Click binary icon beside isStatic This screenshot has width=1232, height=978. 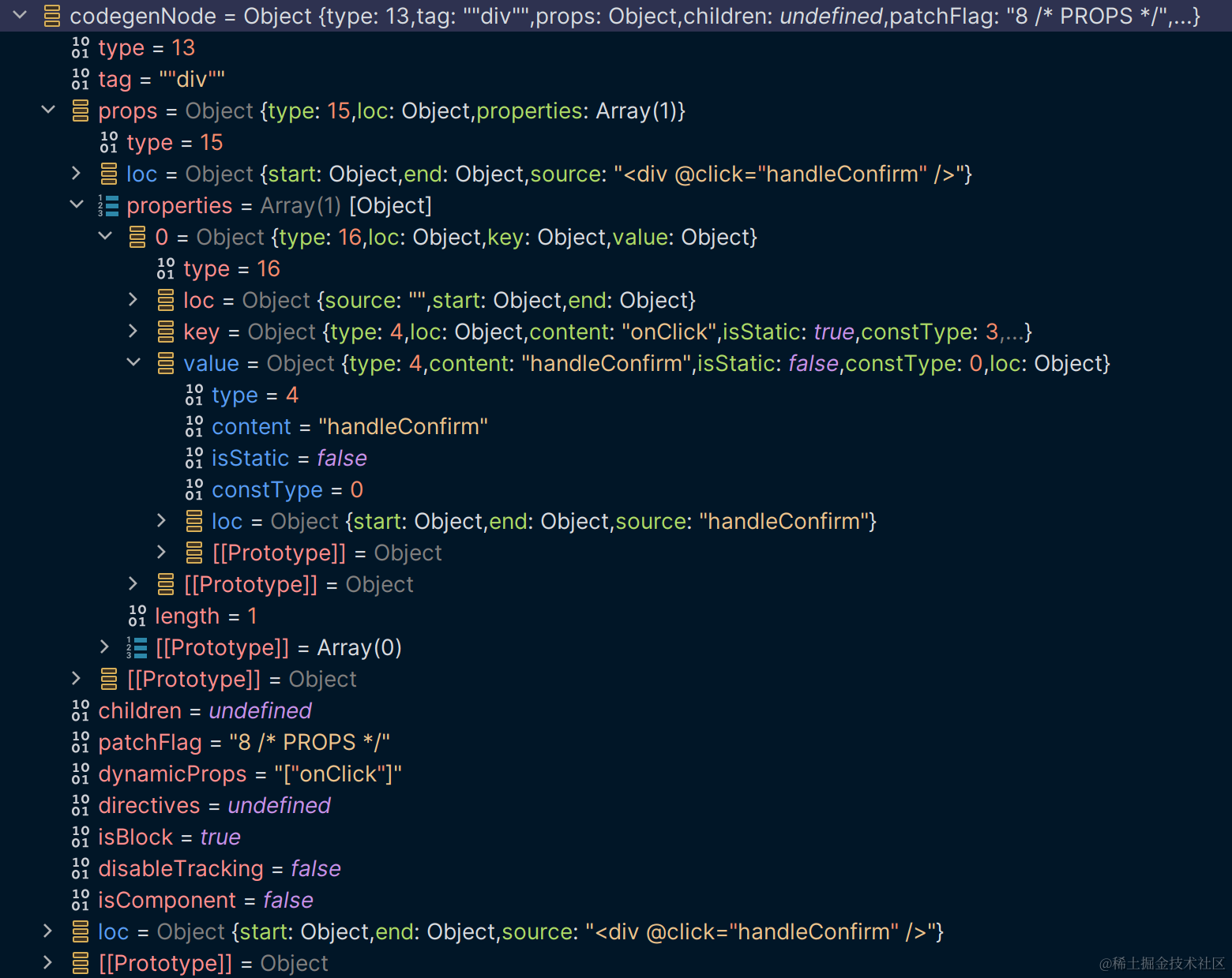click(194, 458)
